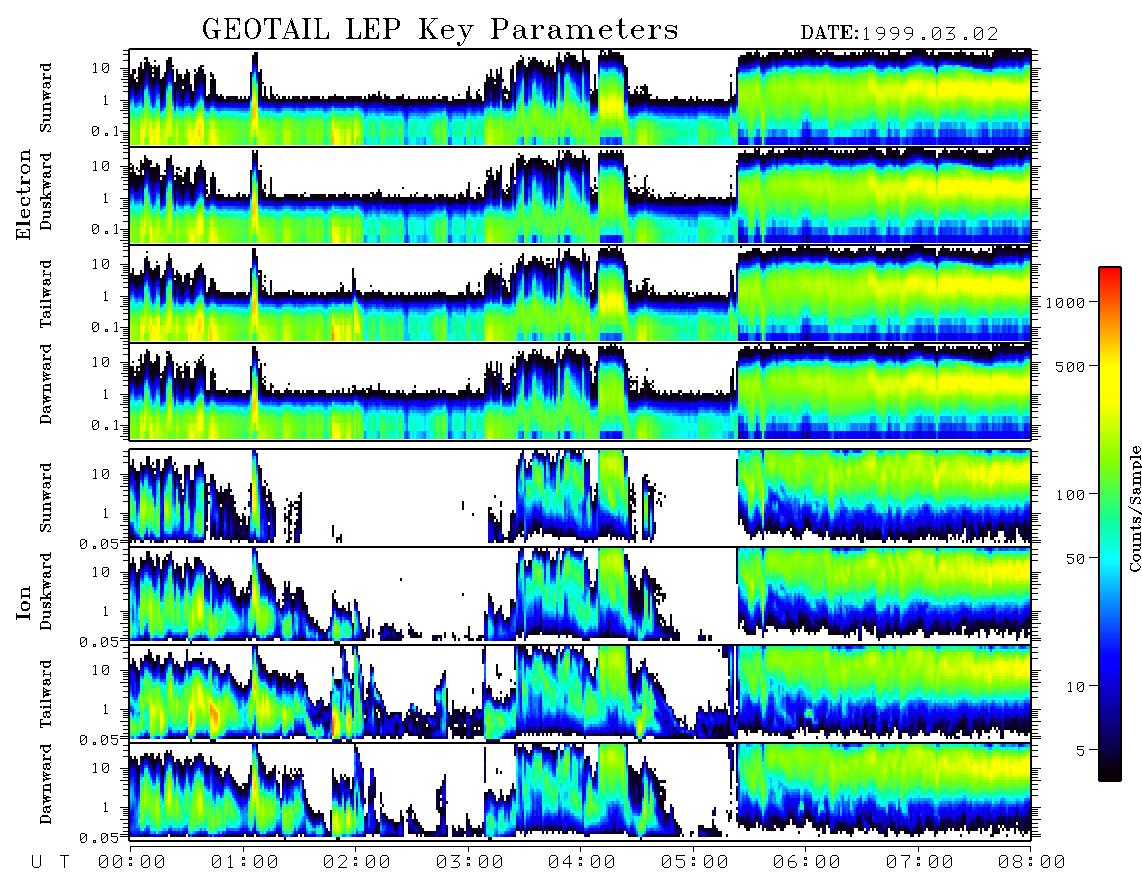Viewport: 1142px width, 880px height.
Task: Click inside the Ion Dawnward spectrogram panel
Action: click(580, 791)
